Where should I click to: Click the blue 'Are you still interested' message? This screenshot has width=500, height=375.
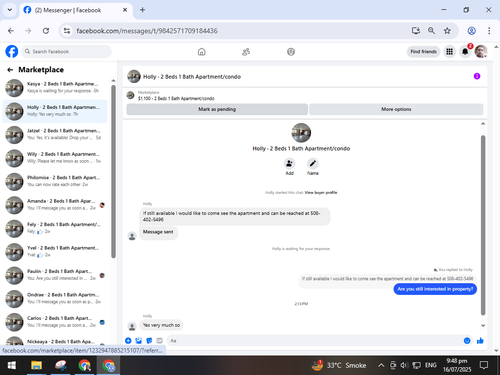coord(435,289)
